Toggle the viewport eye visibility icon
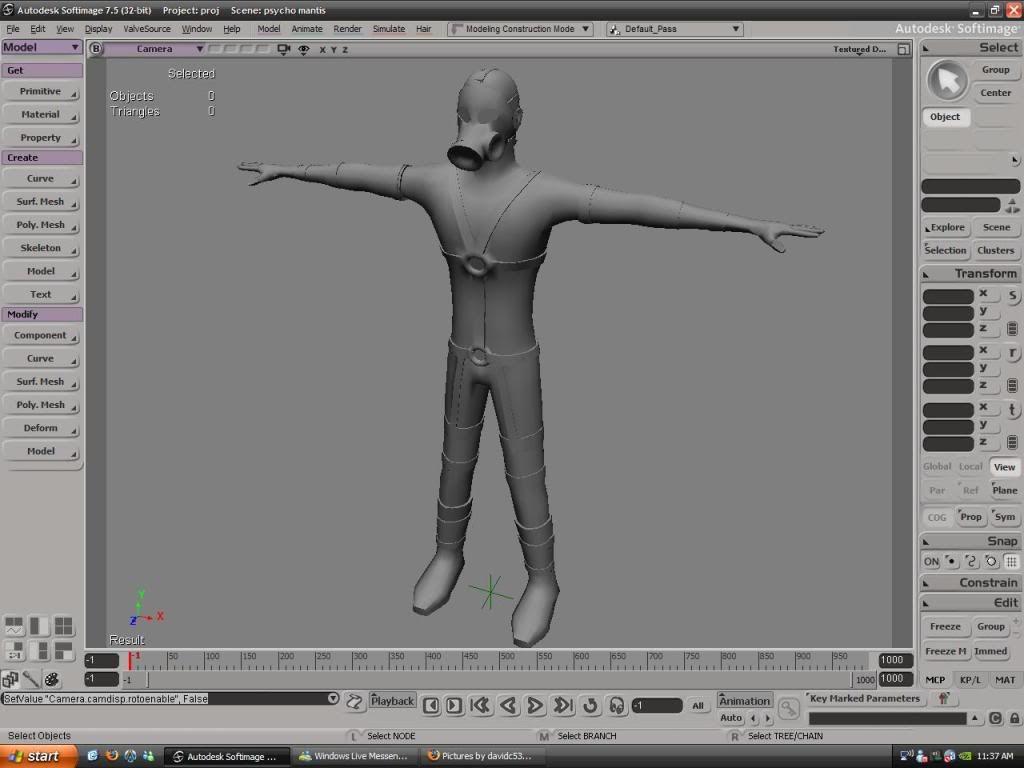Viewport: 1024px width, 768px height. click(303, 49)
